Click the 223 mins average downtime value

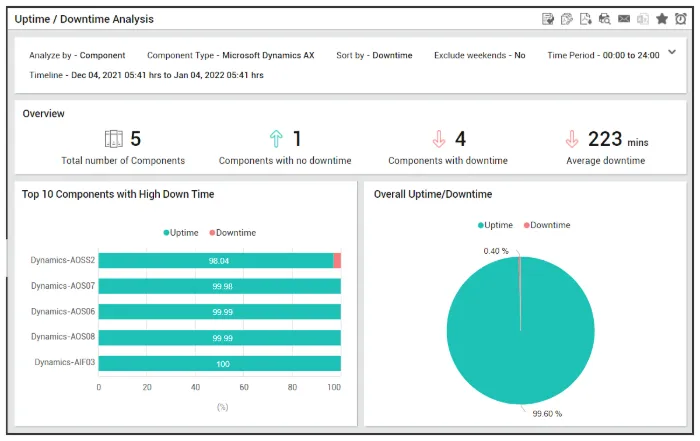click(x=618, y=139)
